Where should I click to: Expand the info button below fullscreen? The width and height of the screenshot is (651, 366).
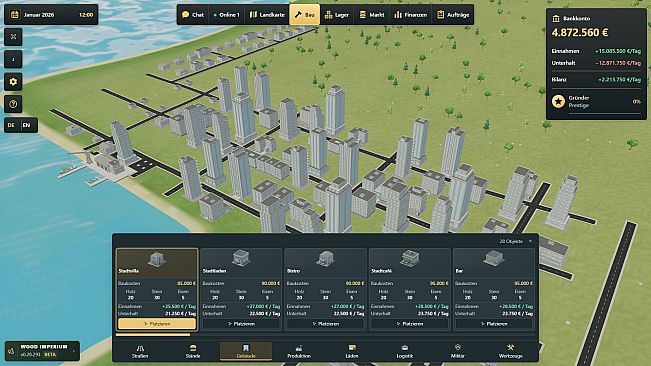(13, 59)
